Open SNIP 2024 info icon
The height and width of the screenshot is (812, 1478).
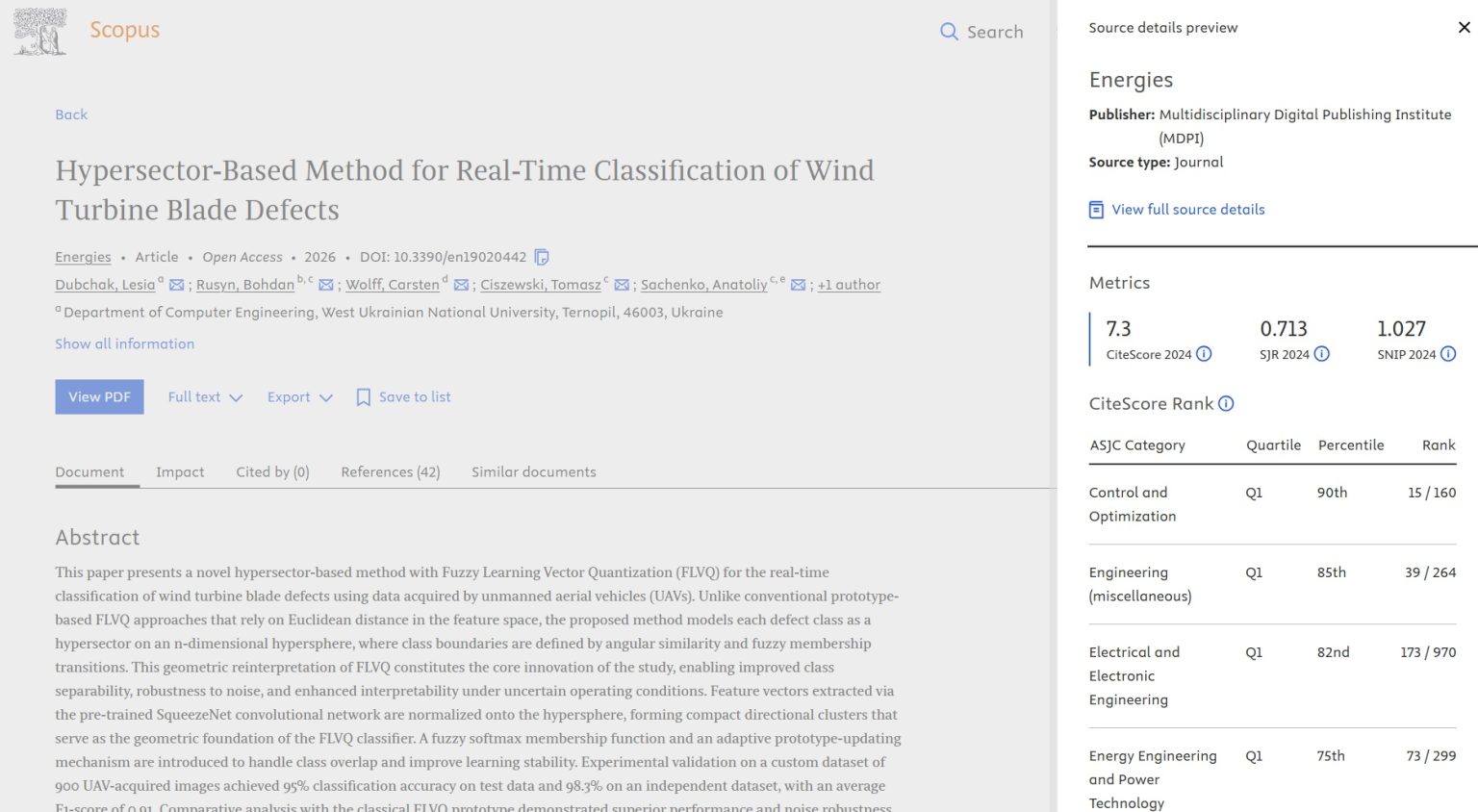click(1448, 354)
